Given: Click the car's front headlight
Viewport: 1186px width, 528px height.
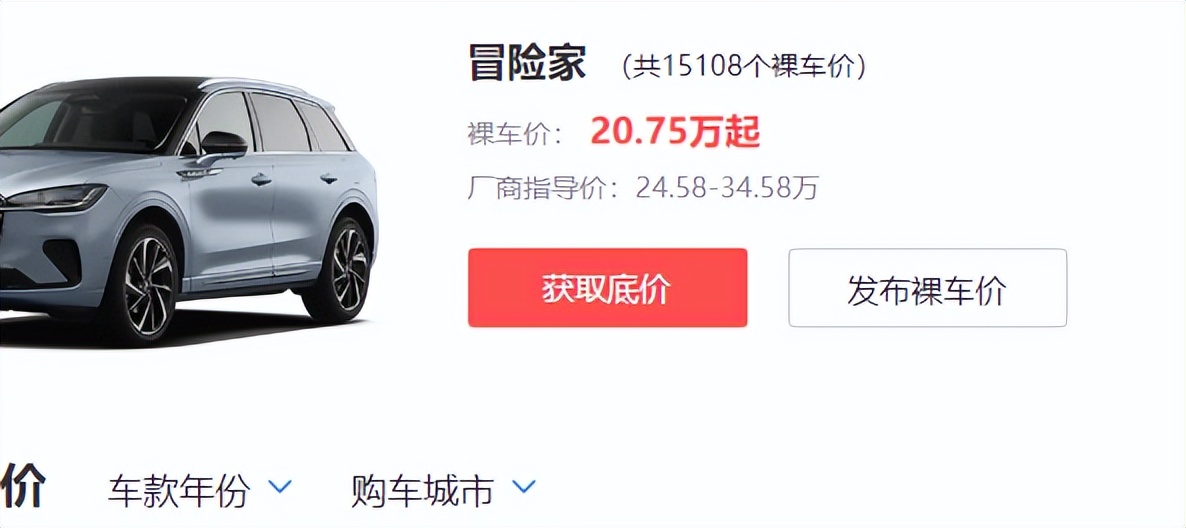Looking at the screenshot, I should [x=57, y=197].
